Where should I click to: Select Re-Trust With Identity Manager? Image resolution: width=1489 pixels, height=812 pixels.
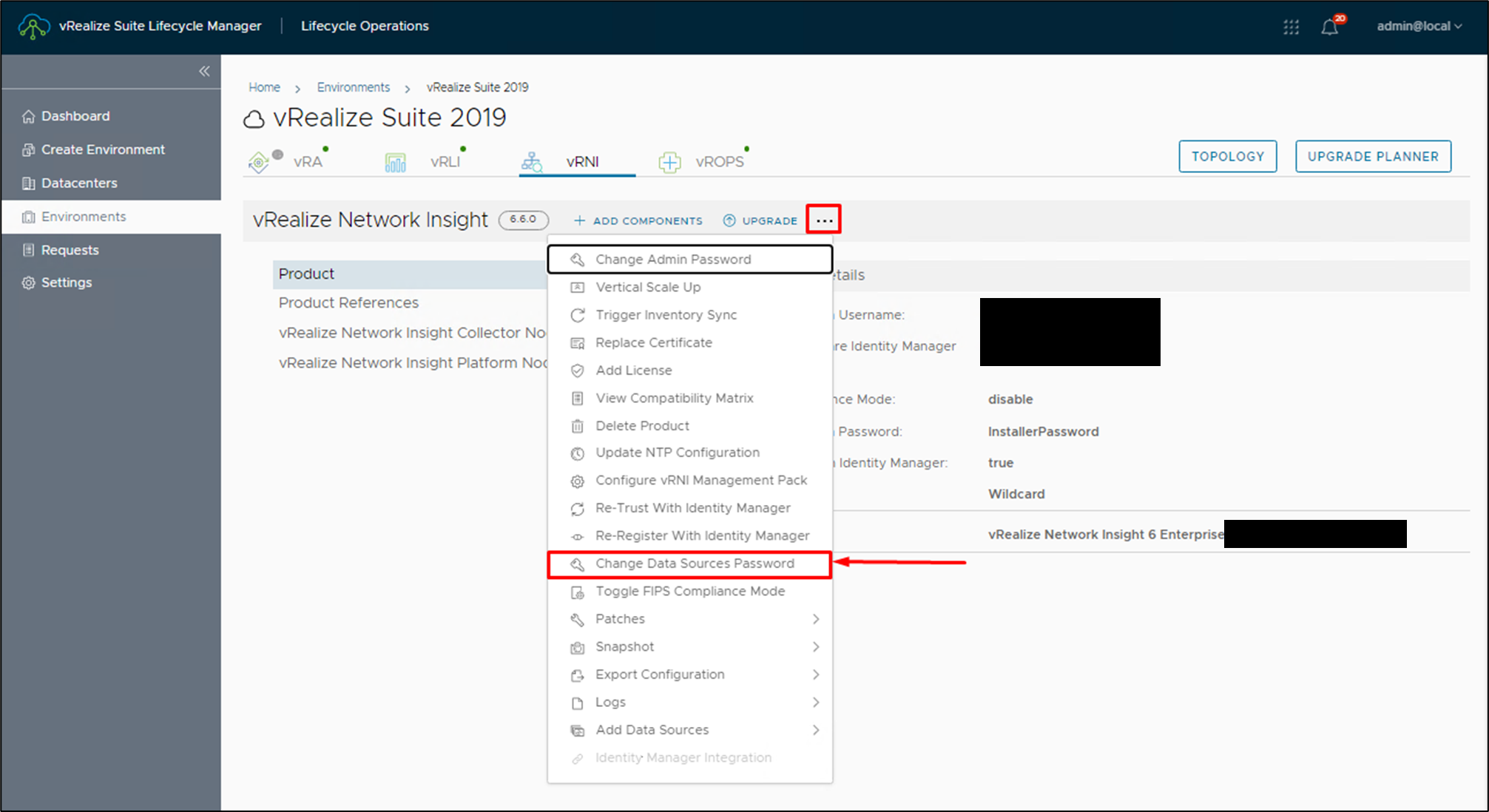tap(690, 508)
